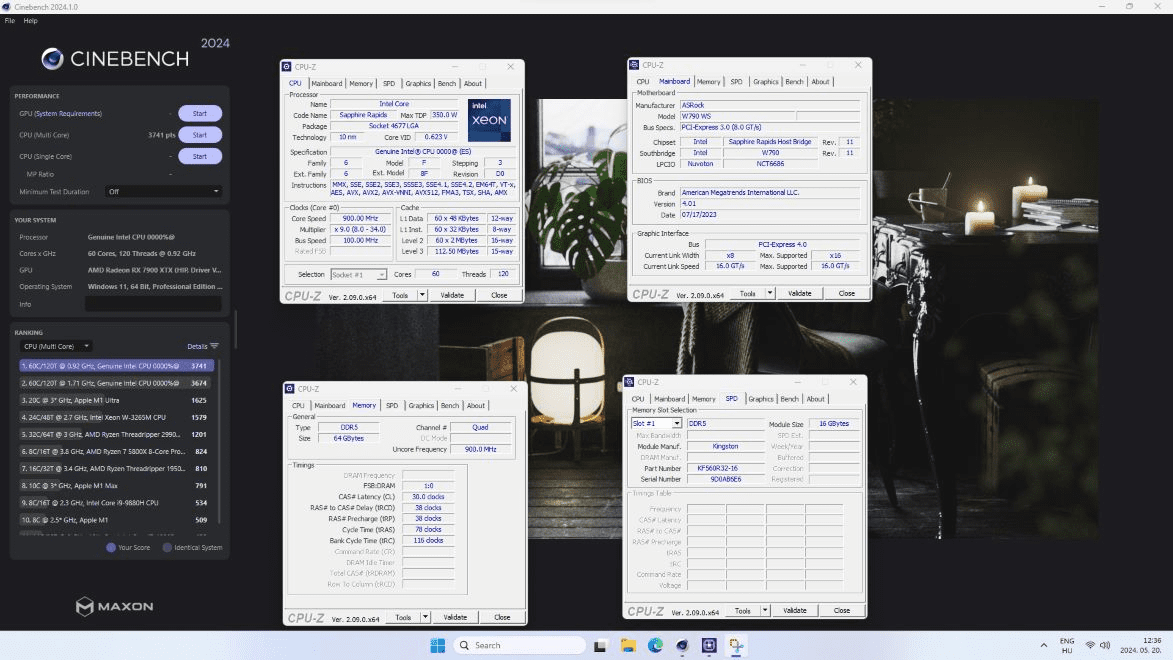The width and height of the screenshot is (1173, 660).
Task: Click the Intel Xeon logo in CPU-Z
Action: (489, 120)
